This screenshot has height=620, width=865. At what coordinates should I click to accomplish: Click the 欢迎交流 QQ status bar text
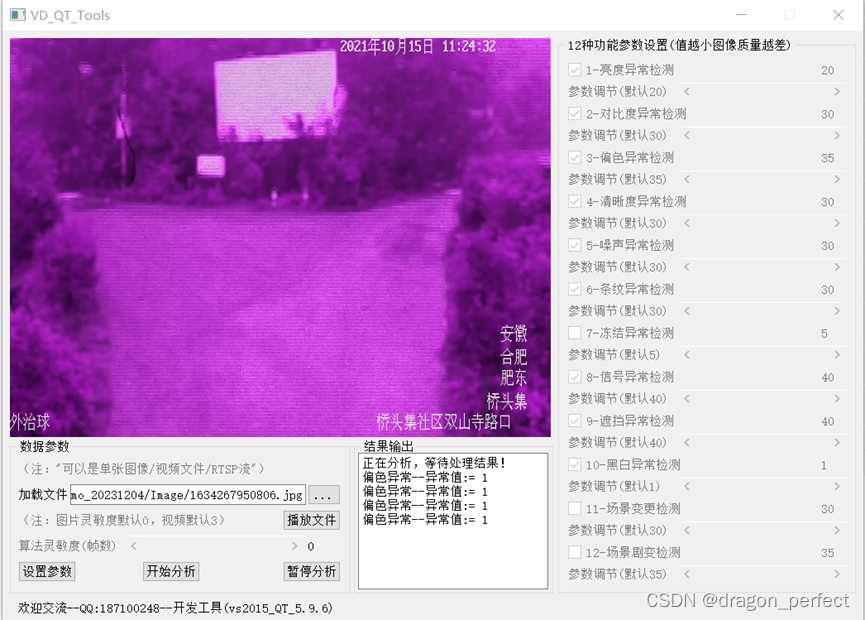coord(175,608)
